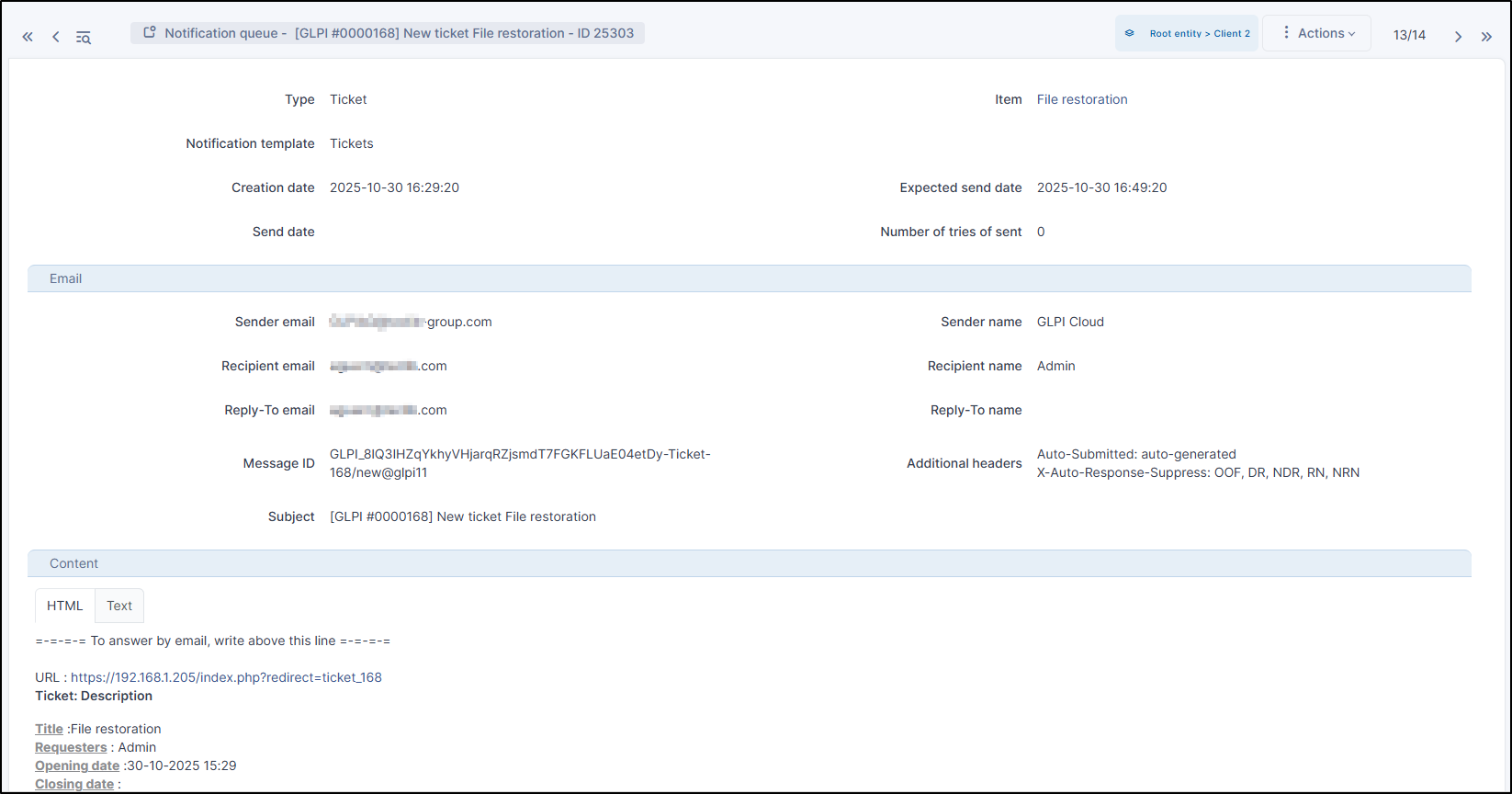Jump to last record with double-right chevron
Viewport: 1512px width, 794px height.
[1486, 37]
